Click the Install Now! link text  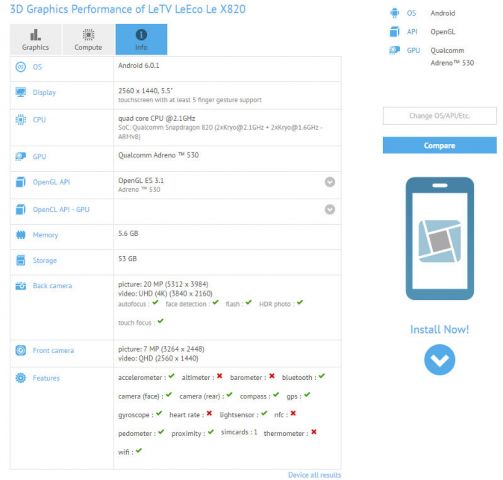pos(440,329)
